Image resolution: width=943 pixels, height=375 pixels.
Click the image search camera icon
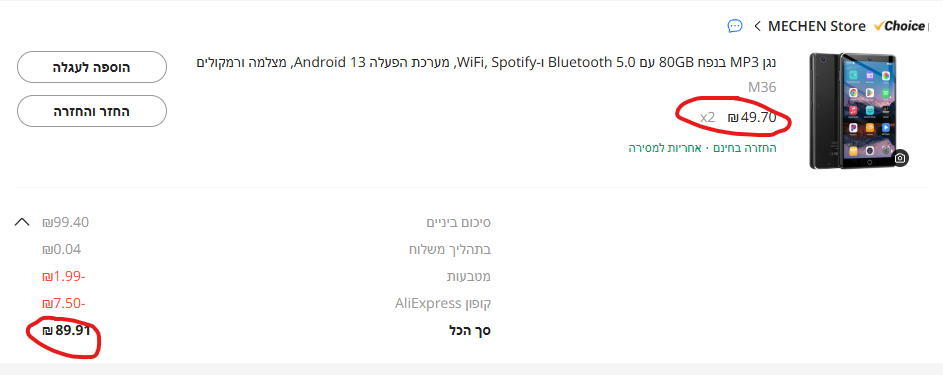click(x=900, y=158)
